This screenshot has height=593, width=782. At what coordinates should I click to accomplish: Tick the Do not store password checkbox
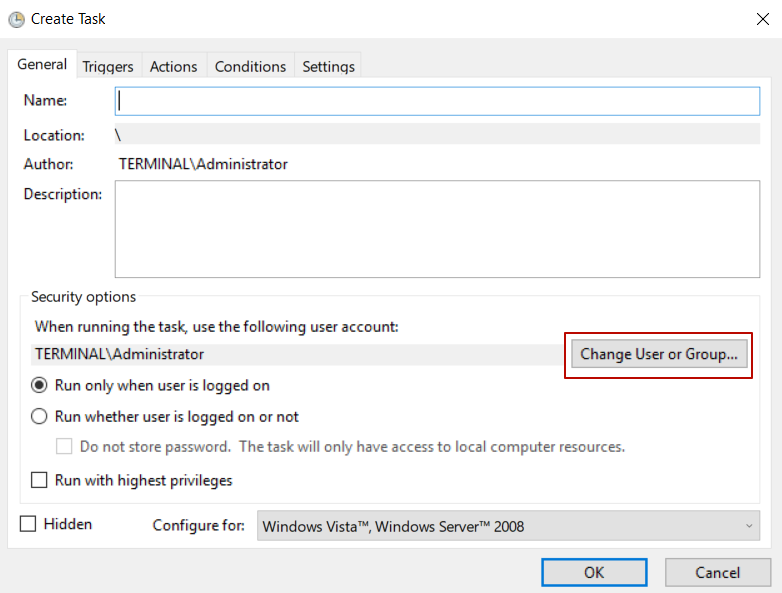[x=64, y=447]
